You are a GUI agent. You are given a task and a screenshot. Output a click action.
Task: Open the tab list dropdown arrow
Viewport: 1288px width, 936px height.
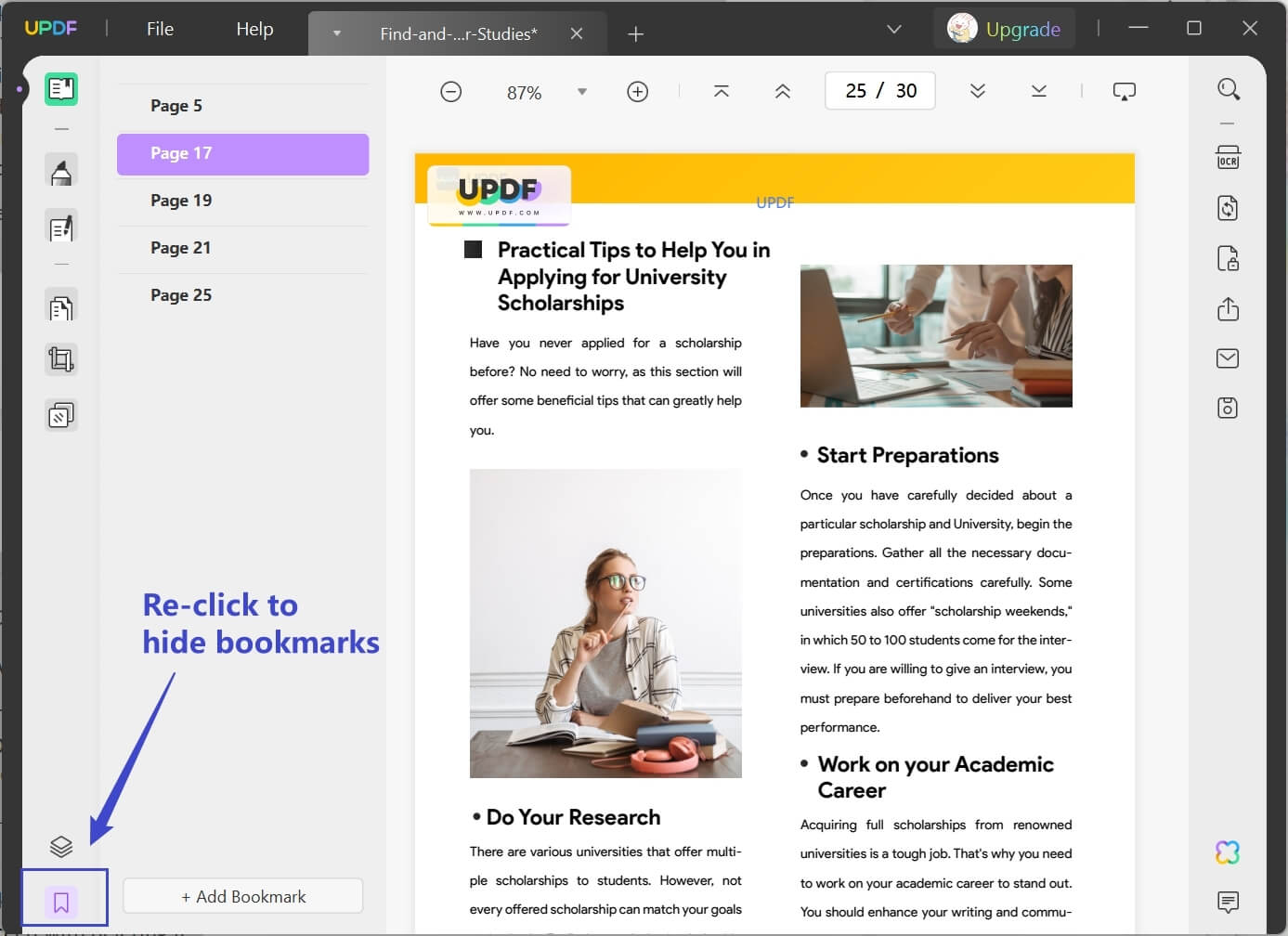click(337, 33)
